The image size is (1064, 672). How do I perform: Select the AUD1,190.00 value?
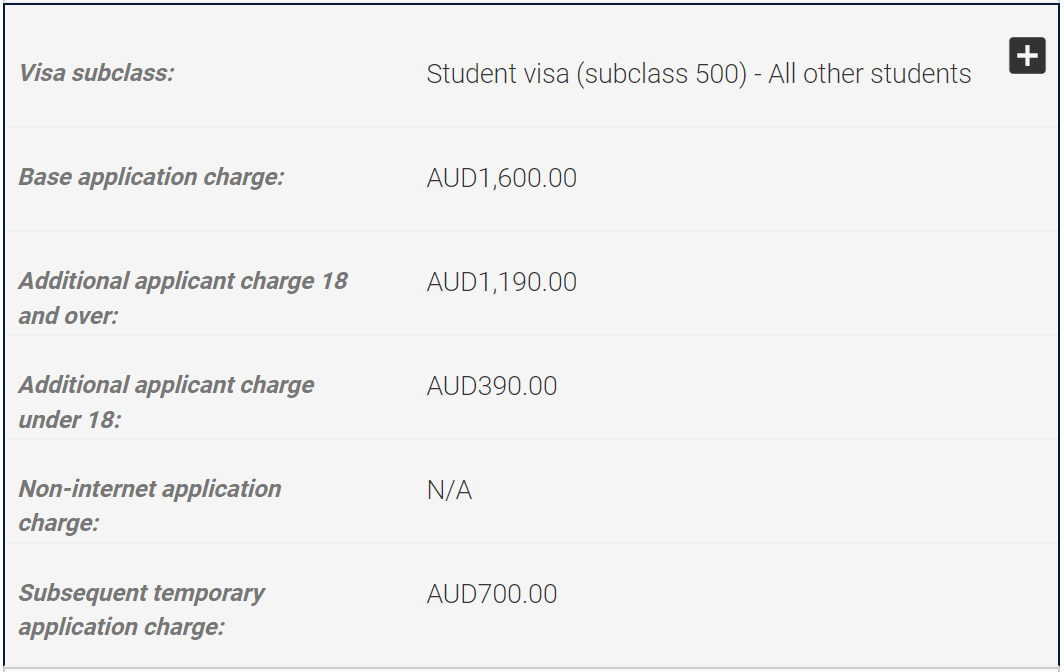[x=501, y=282]
